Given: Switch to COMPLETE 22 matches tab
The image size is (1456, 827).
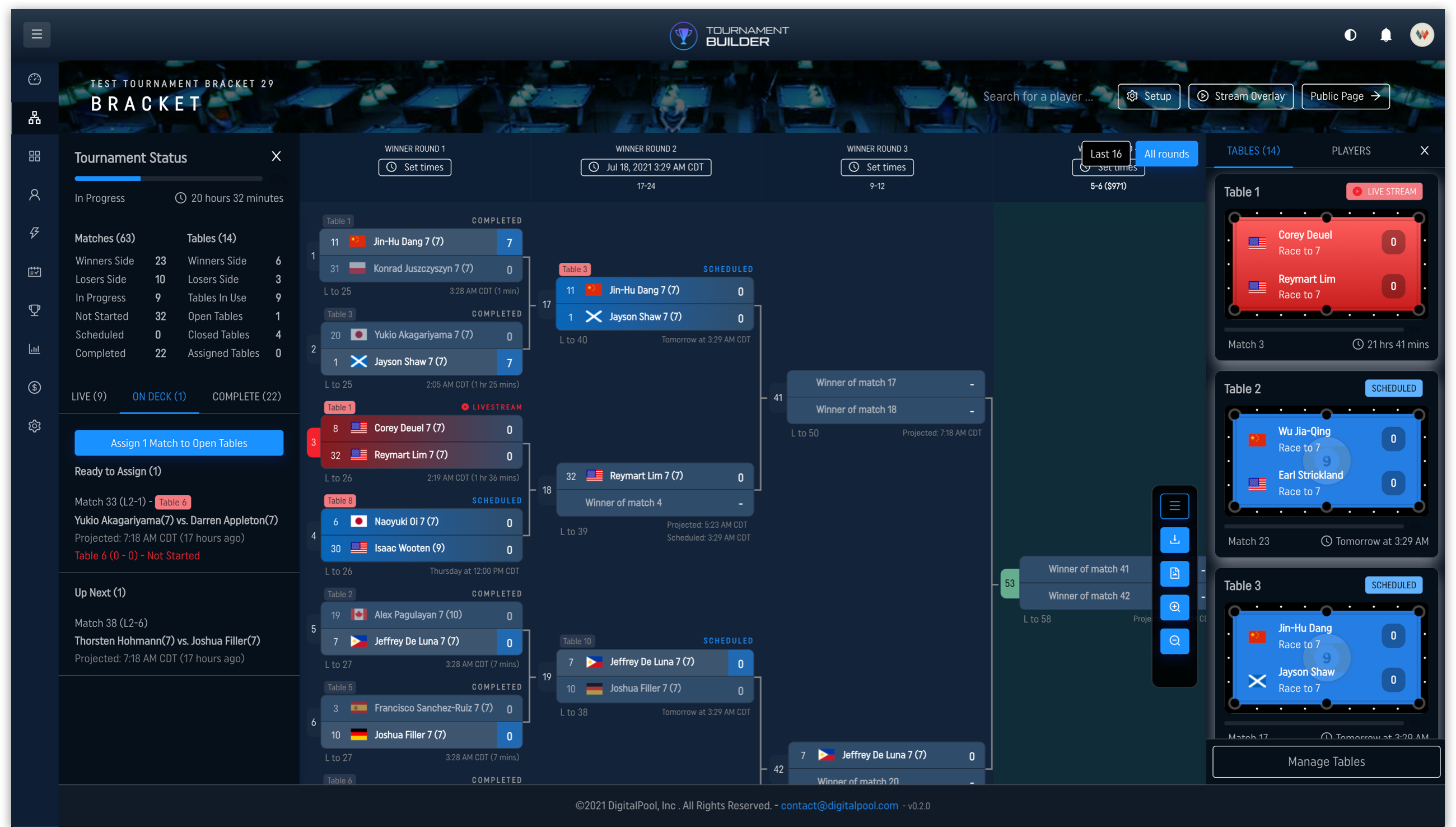Looking at the screenshot, I should (246, 396).
